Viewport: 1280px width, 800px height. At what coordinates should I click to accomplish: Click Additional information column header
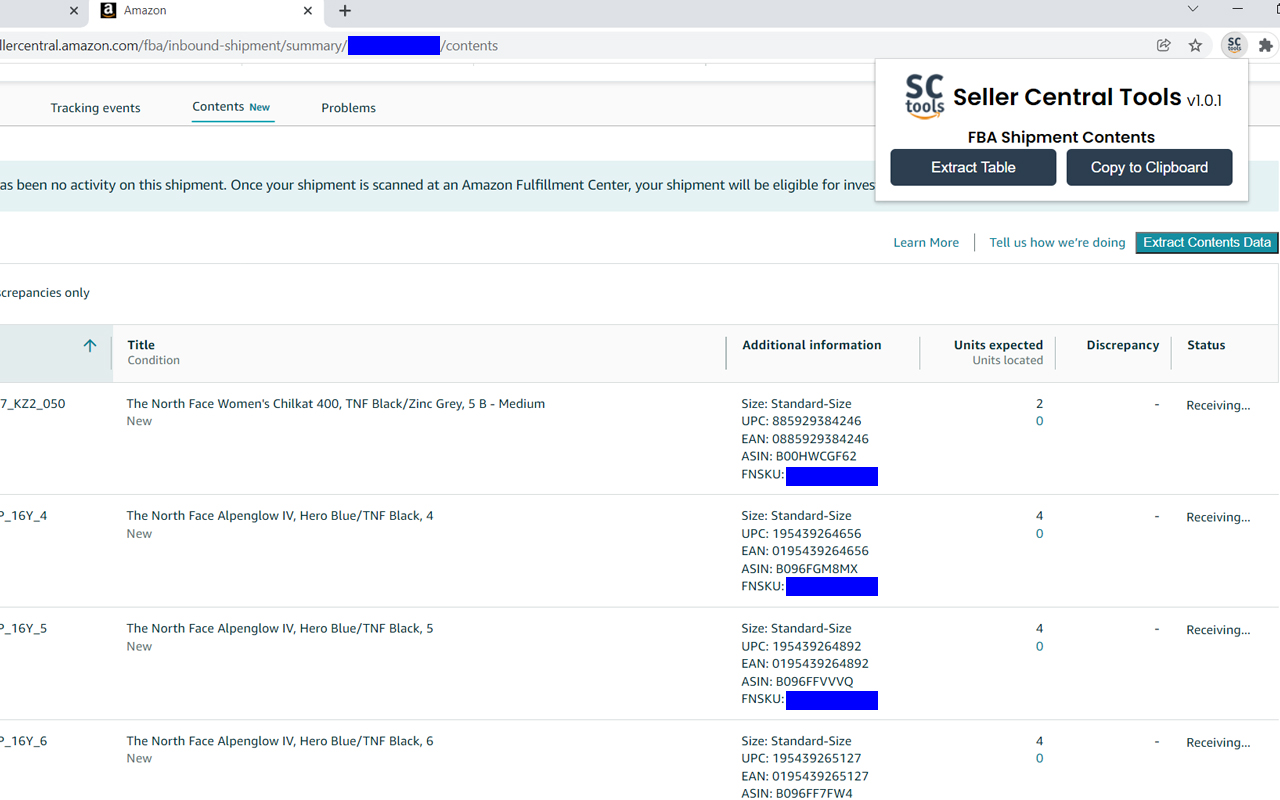click(x=812, y=345)
